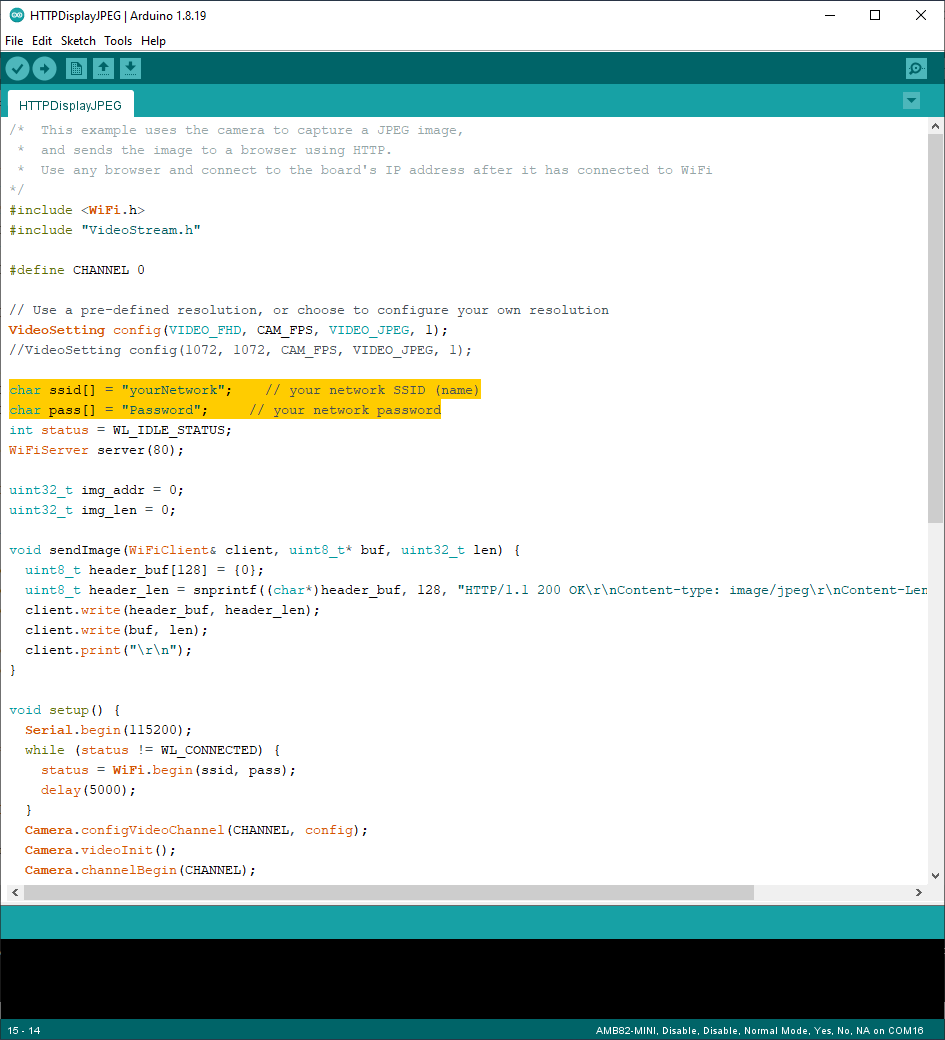Minimize the Arduino window
The height and width of the screenshot is (1040, 945).
click(830, 15)
